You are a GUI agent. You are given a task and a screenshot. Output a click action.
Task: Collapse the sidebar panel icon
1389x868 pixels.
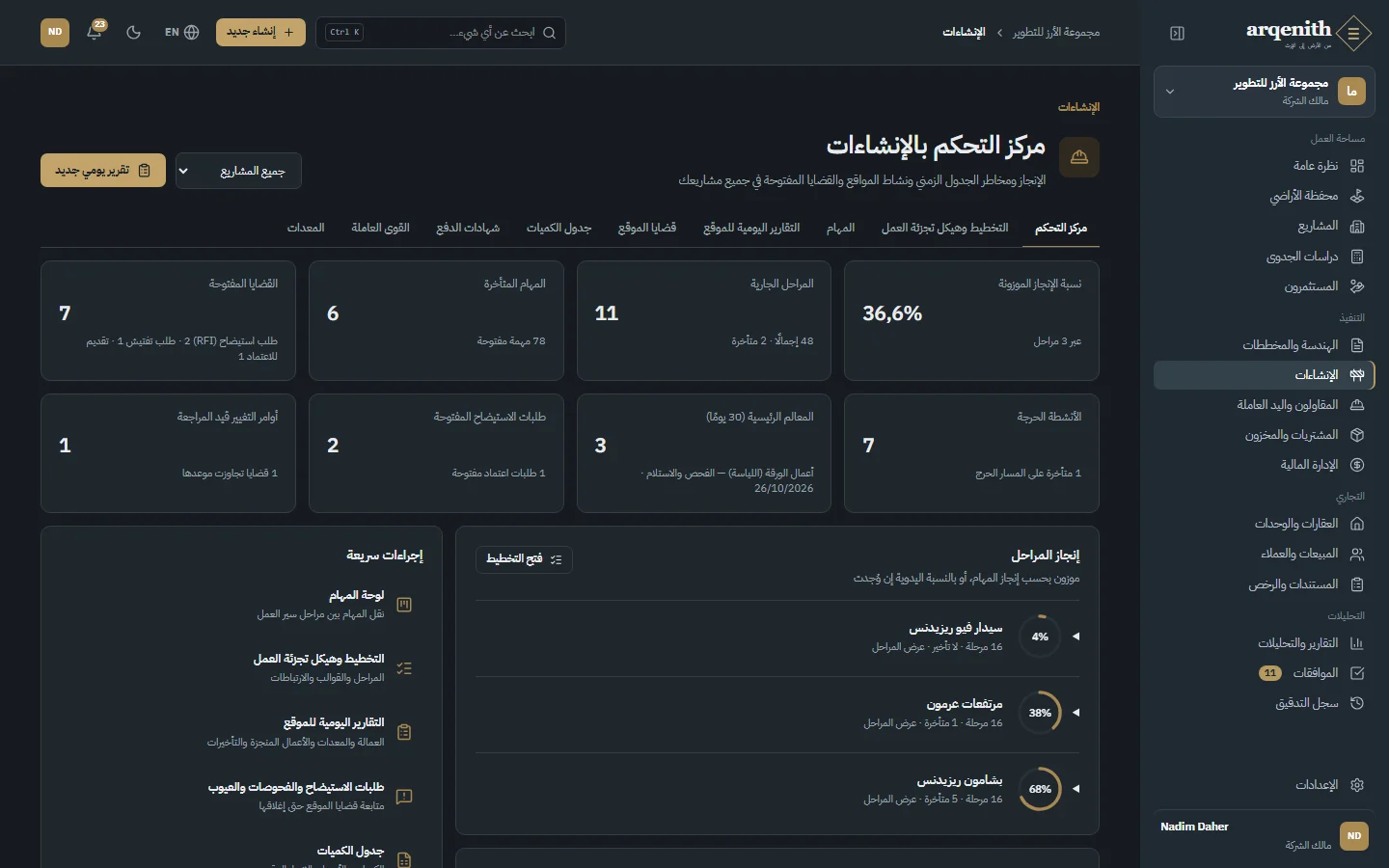coord(1177,33)
